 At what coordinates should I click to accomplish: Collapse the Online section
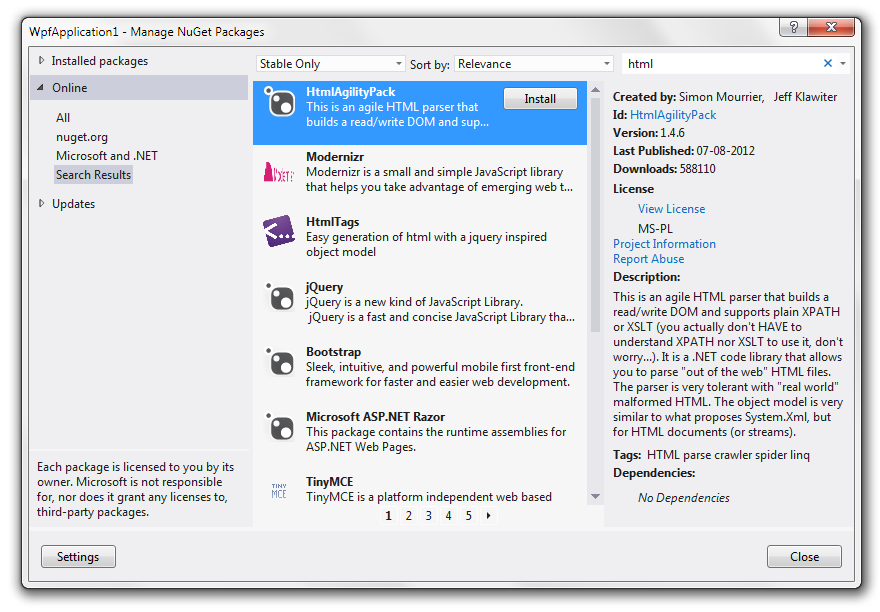40,88
